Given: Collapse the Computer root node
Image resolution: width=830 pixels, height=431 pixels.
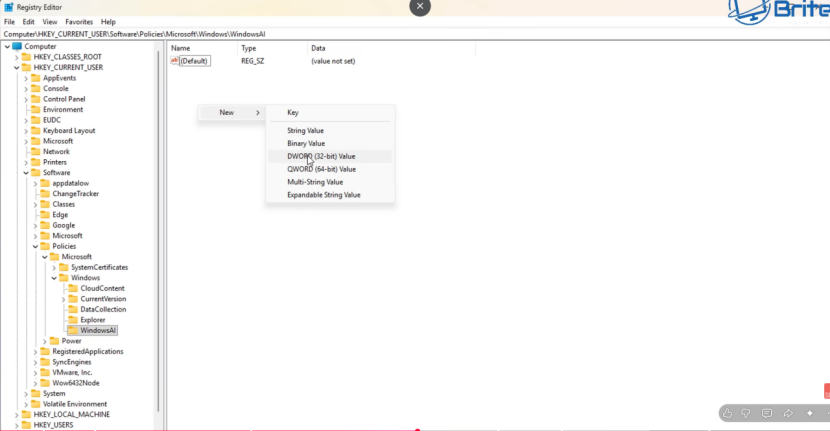Looking at the screenshot, I should 7,47.
